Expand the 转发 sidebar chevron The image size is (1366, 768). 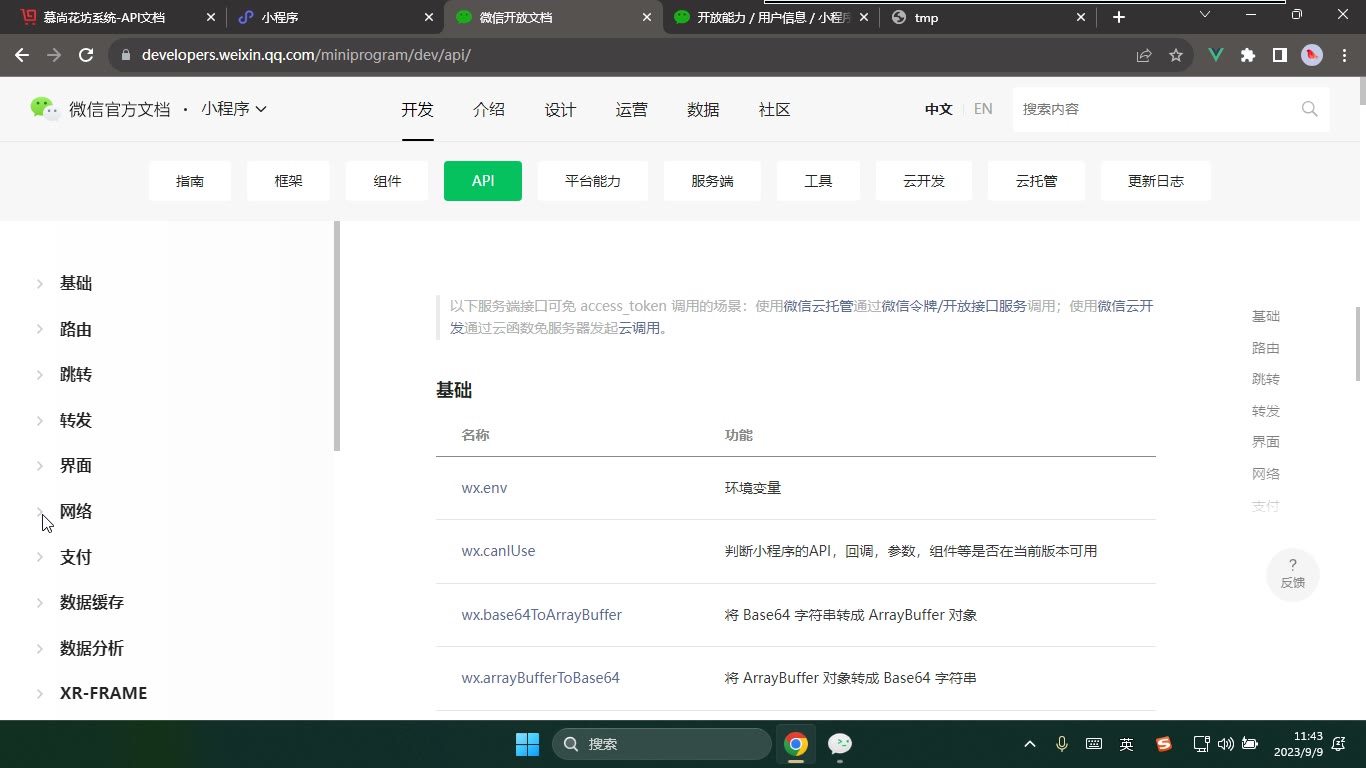point(40,421)
